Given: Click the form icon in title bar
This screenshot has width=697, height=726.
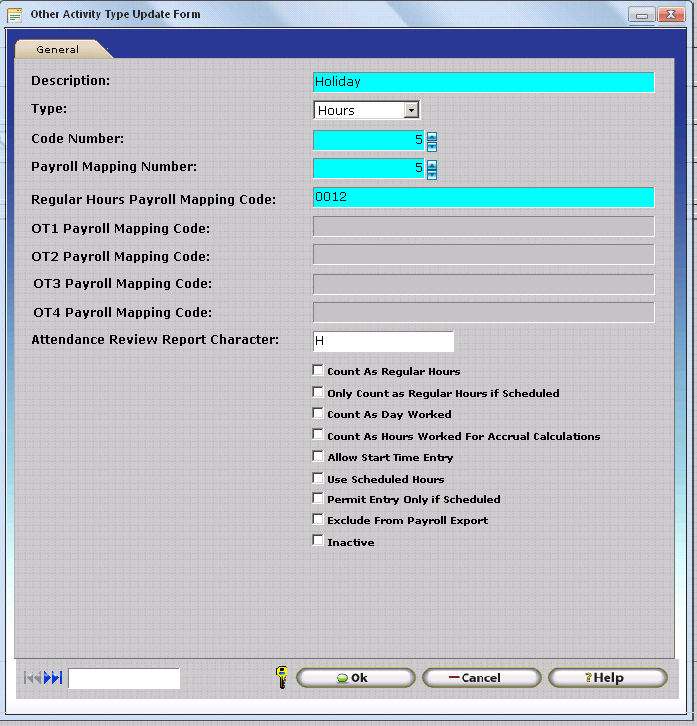Looking at the screenshot, I should [15, 15].
